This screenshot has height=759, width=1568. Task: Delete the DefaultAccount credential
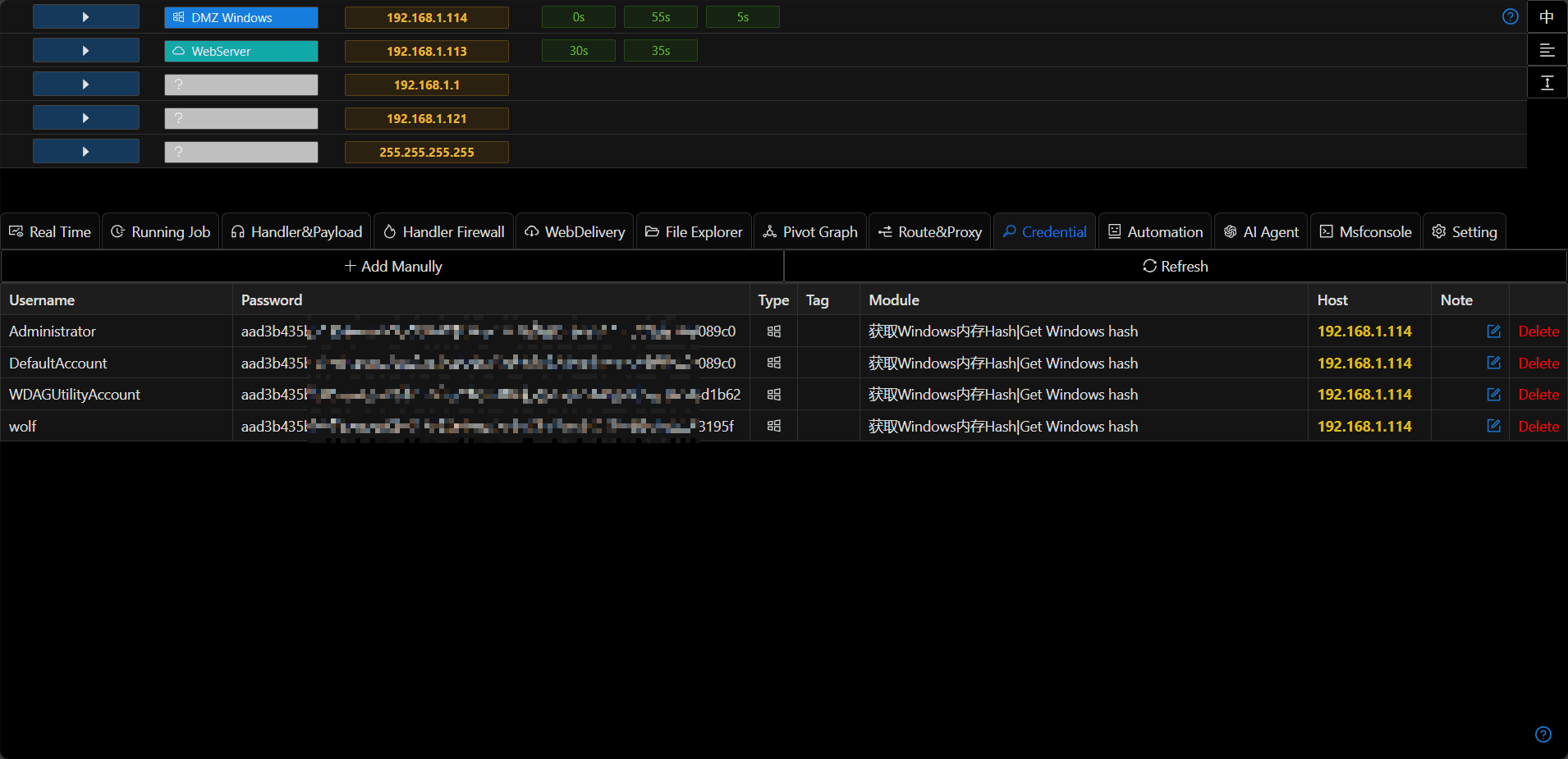(1538, 363)
